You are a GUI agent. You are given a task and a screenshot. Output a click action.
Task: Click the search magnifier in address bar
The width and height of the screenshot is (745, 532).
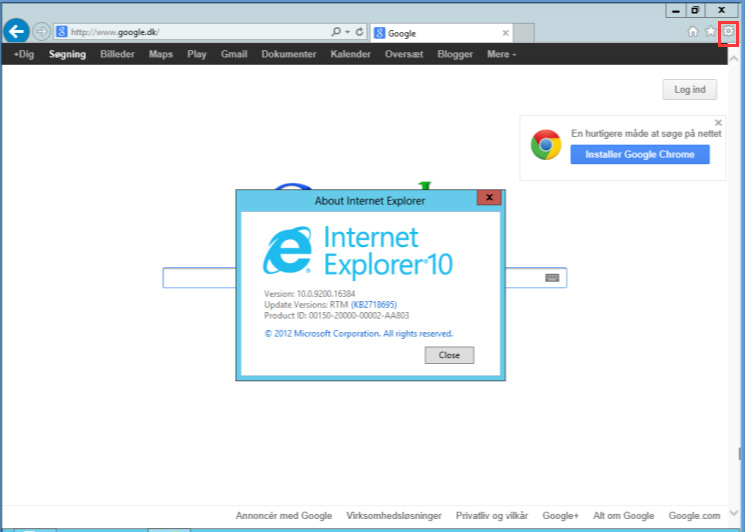[336, 32]
